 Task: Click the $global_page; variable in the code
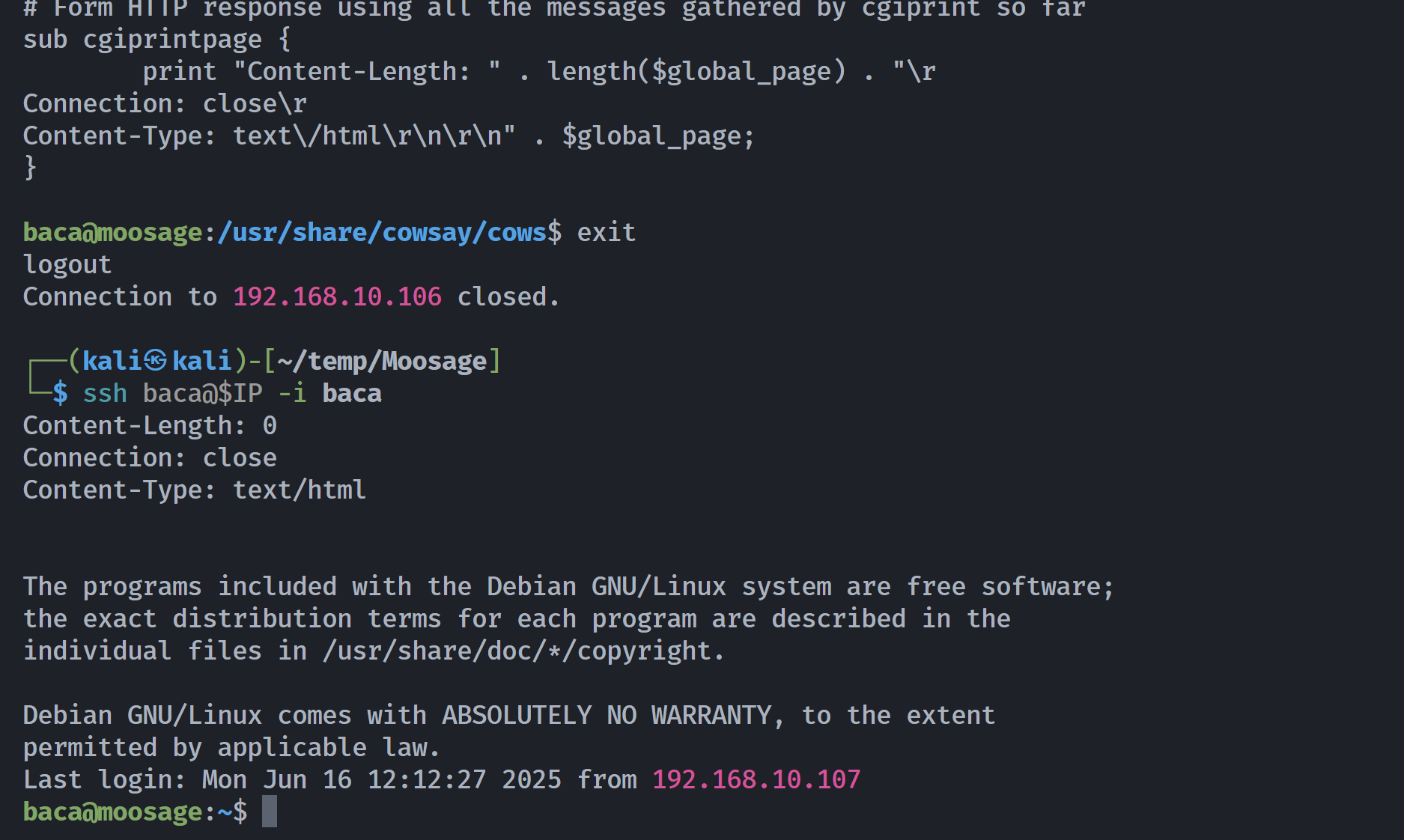tap(659, 136)
